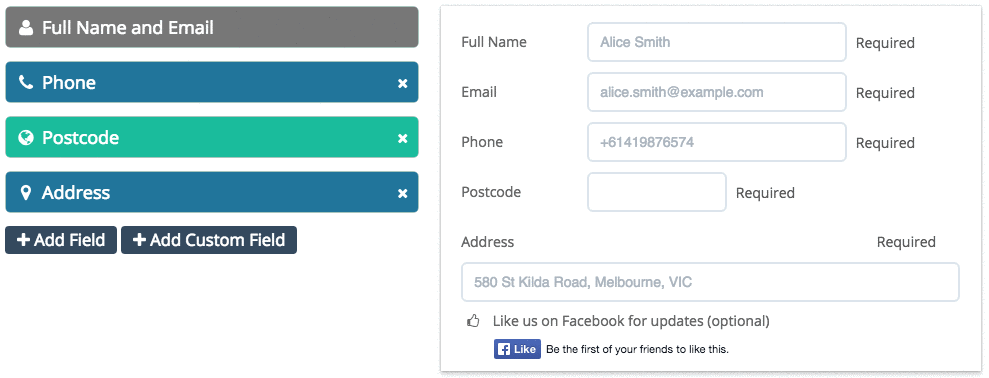Remove the Address field with its X icon
This screenshot has width=989, height=378.
pos(402,193)
